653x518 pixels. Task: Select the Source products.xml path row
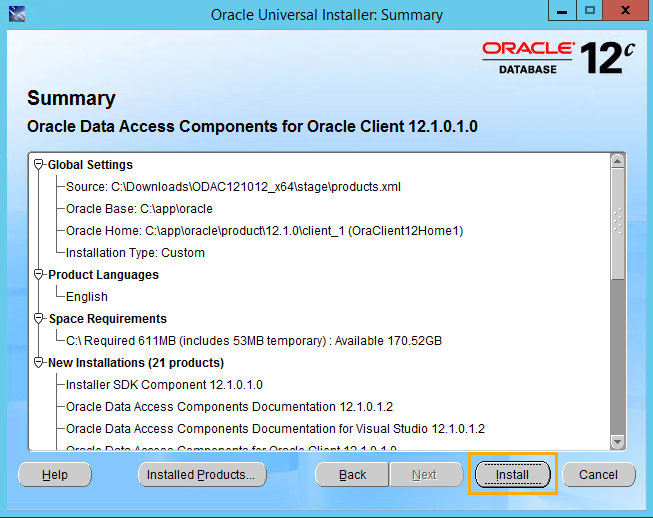tap(233, 187)
